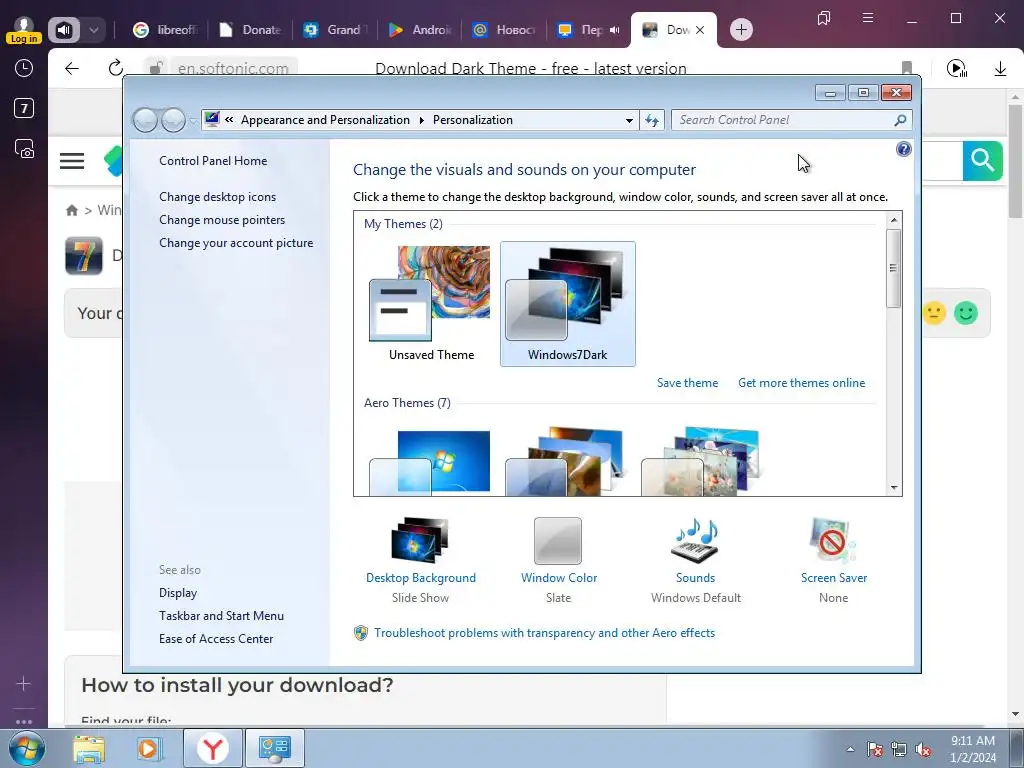
Task: Click the browser Log in avatar
Action: pos(24,30)
